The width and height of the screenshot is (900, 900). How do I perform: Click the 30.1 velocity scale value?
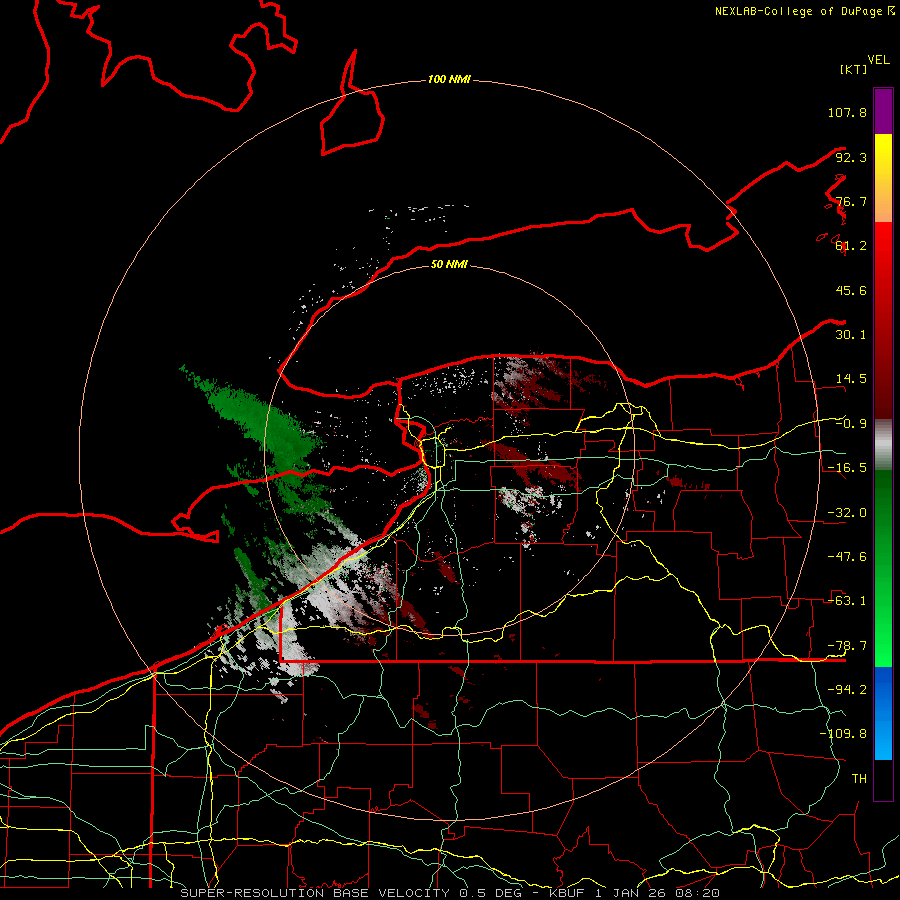pyautogui.click(x=851, y=335)
